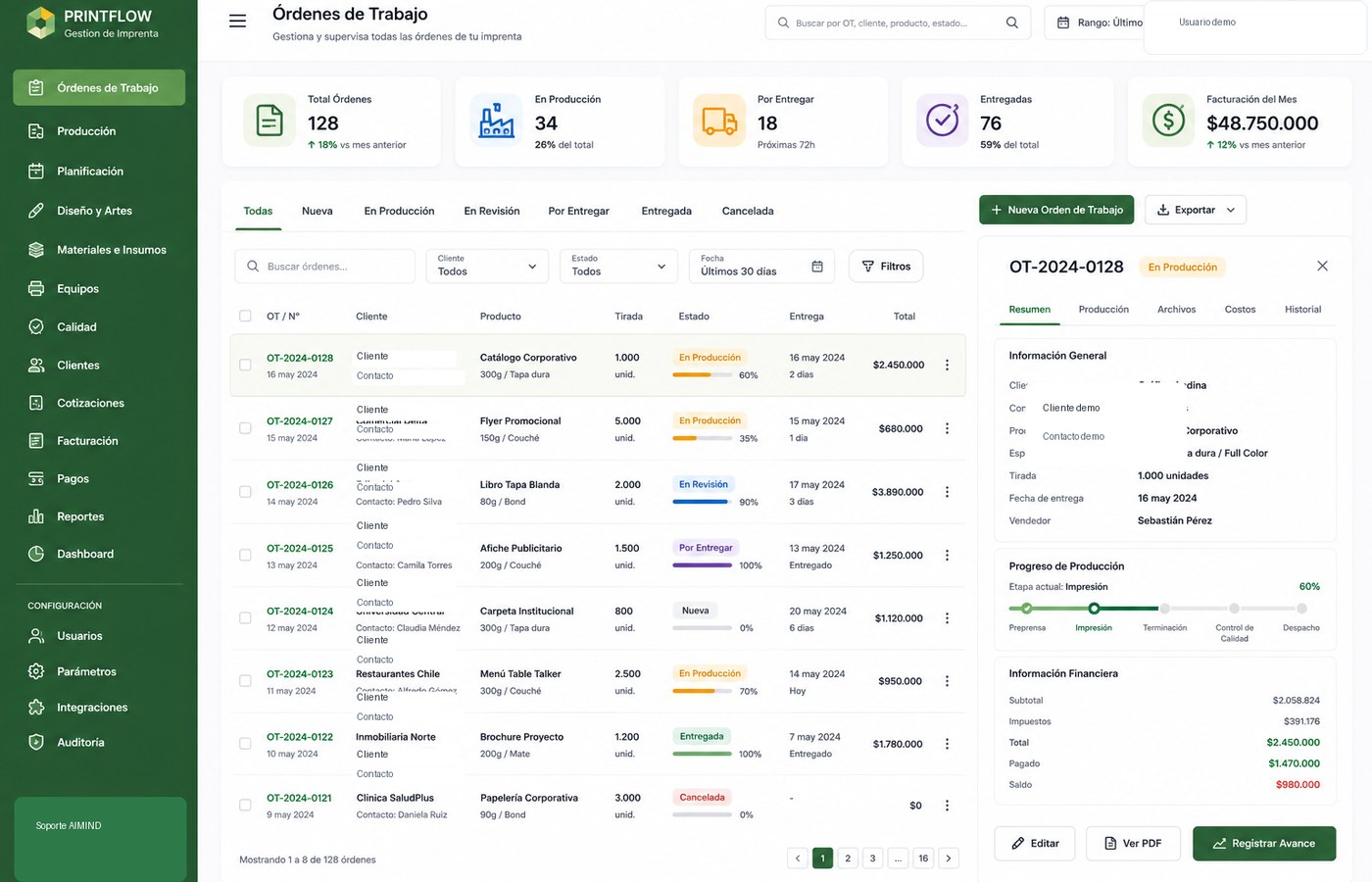Select checkbox for order OT-2024-0128
This screenshot has width=1372, height=882.
pyautogui.click(x=245, y=365)
